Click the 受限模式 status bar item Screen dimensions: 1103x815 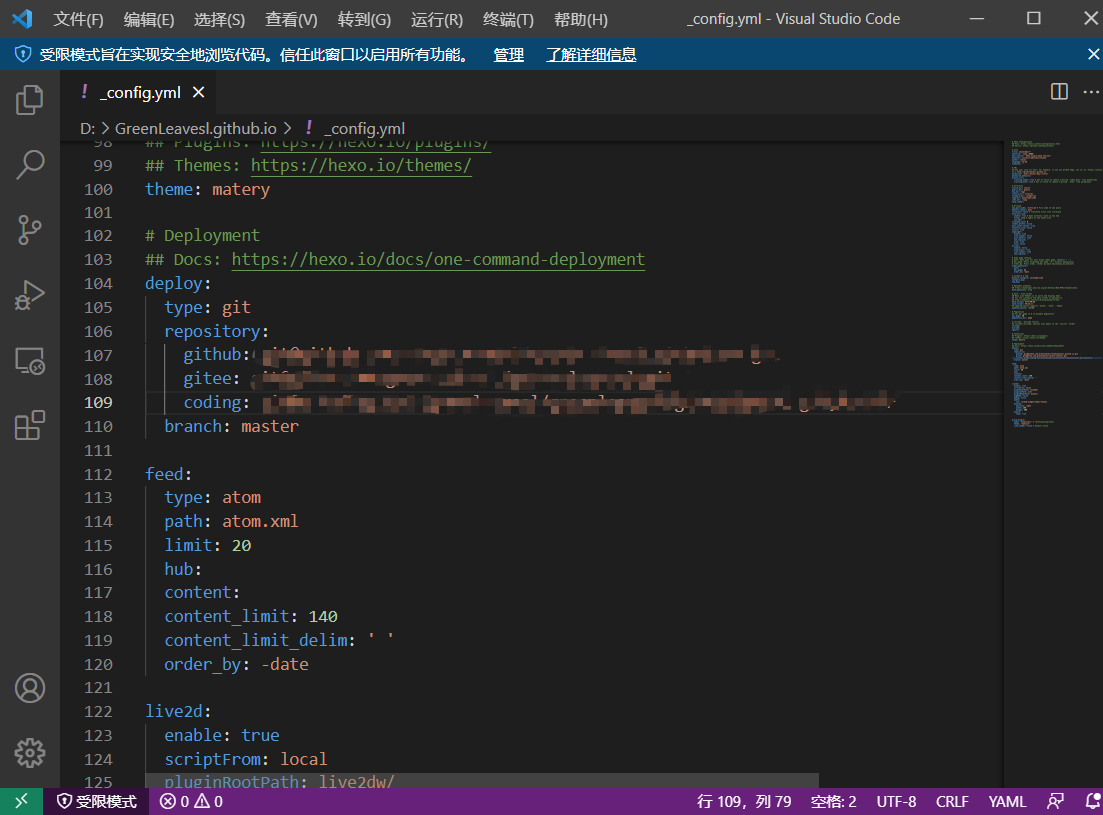click(96, 801)
